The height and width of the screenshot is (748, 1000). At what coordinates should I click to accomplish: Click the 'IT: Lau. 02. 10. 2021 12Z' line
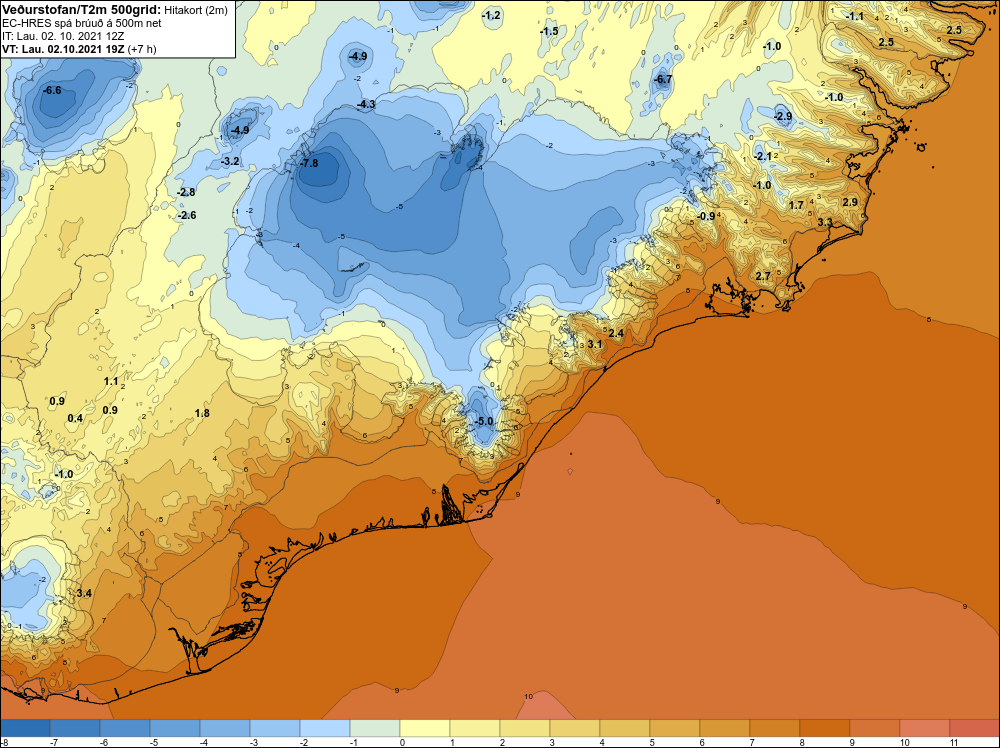[x=63, y=36]
